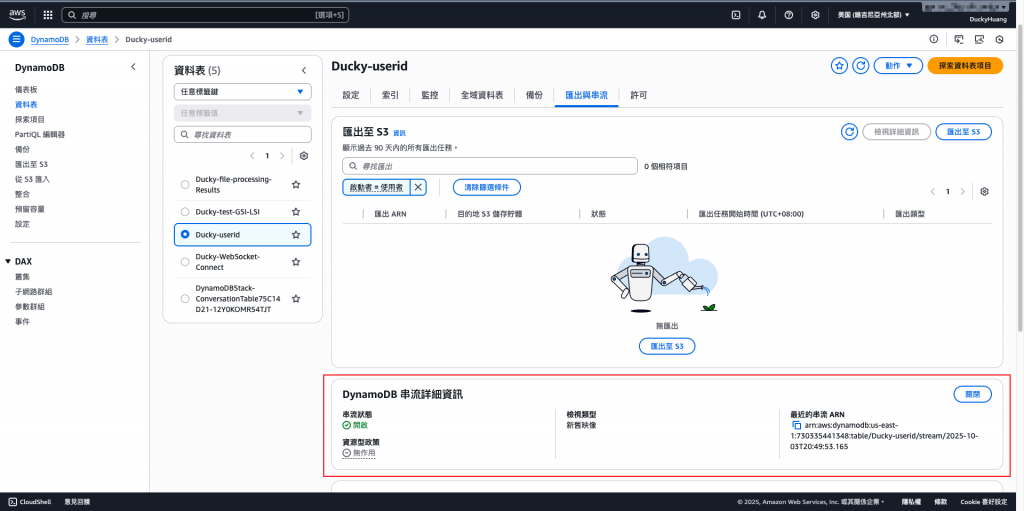
Task: Collapse the DAX section in sidebar
Action: click(8, 261)
